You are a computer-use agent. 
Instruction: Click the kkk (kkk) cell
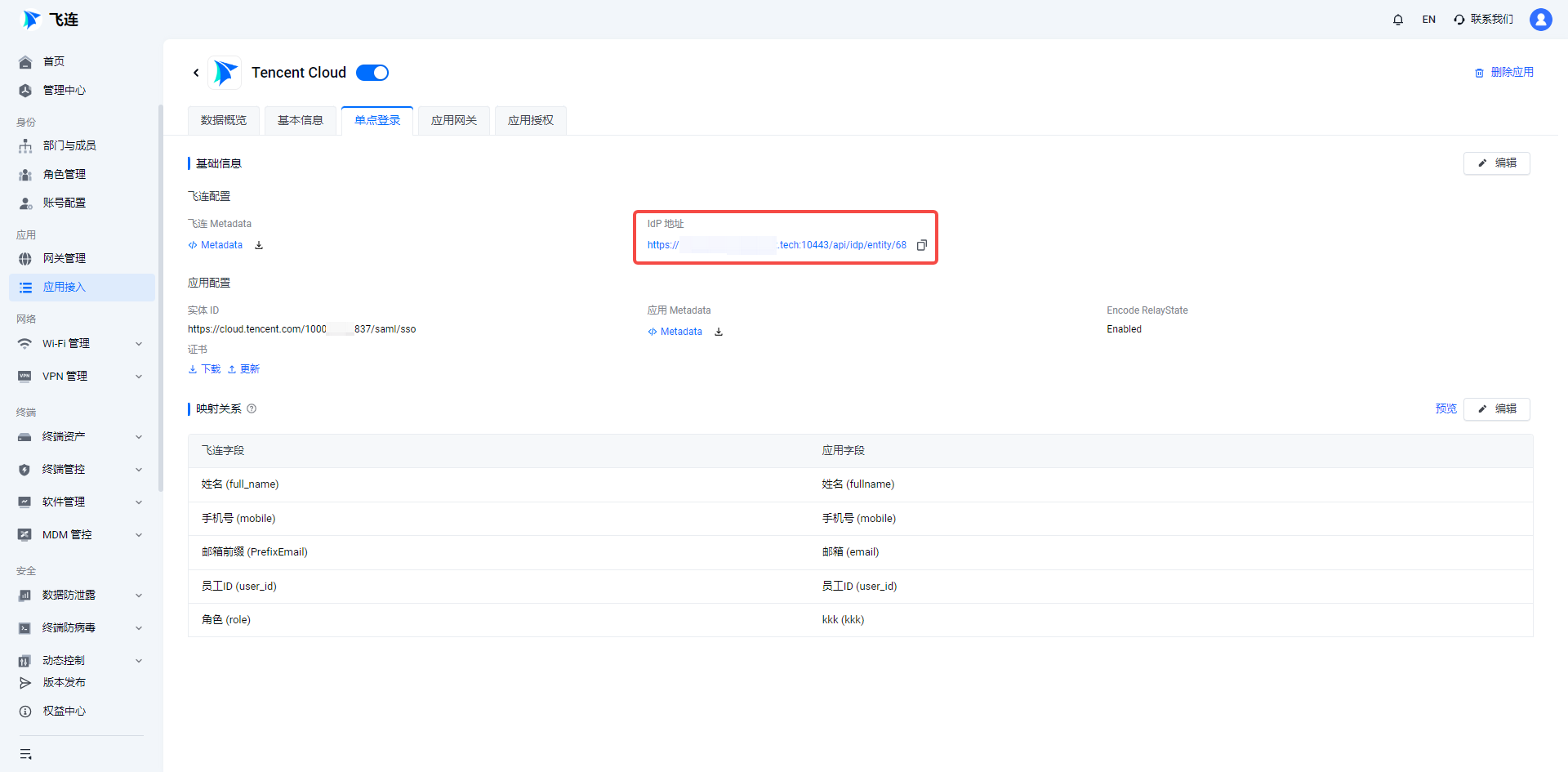pos(843,620)
